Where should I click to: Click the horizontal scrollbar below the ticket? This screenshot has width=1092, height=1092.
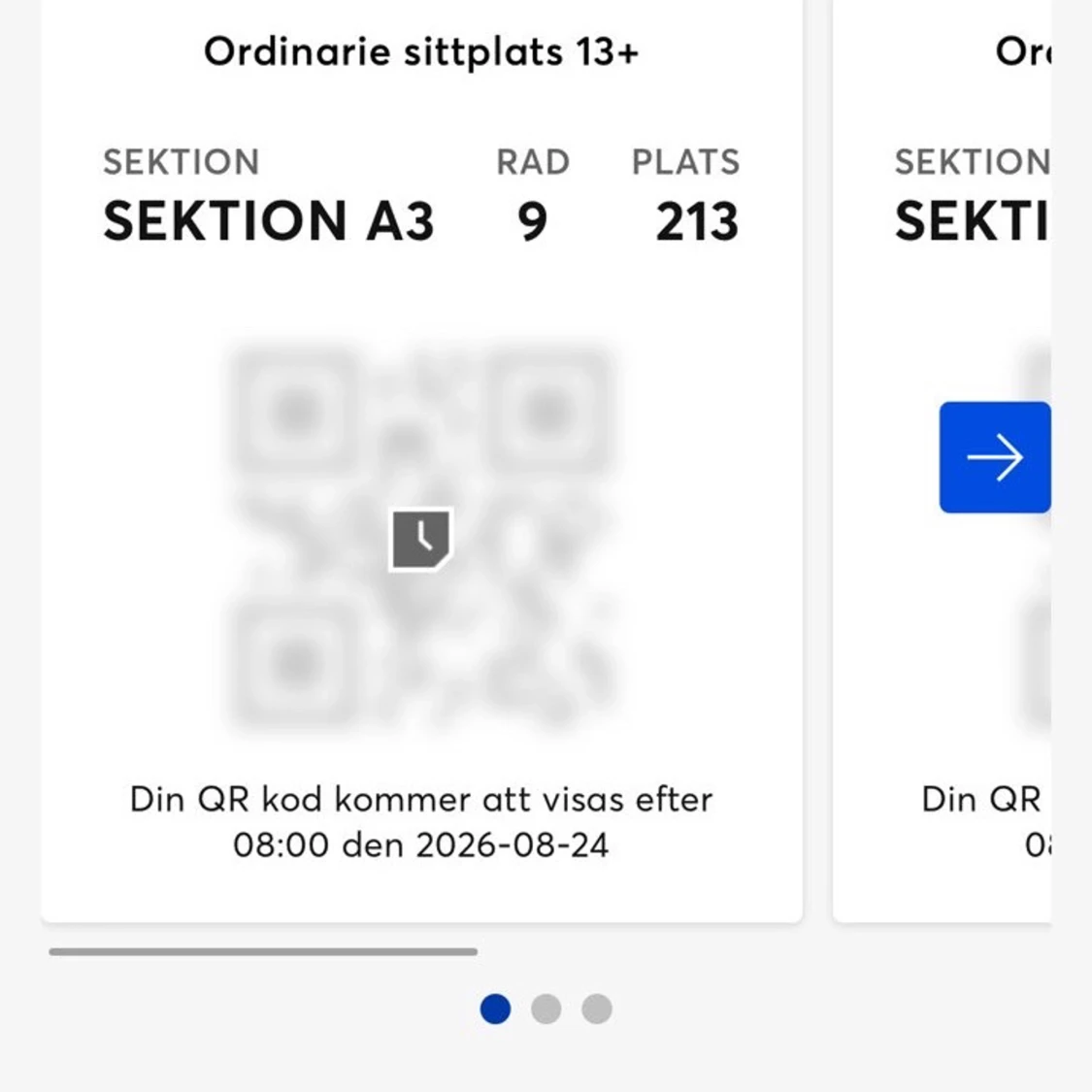tap(263, 951)
